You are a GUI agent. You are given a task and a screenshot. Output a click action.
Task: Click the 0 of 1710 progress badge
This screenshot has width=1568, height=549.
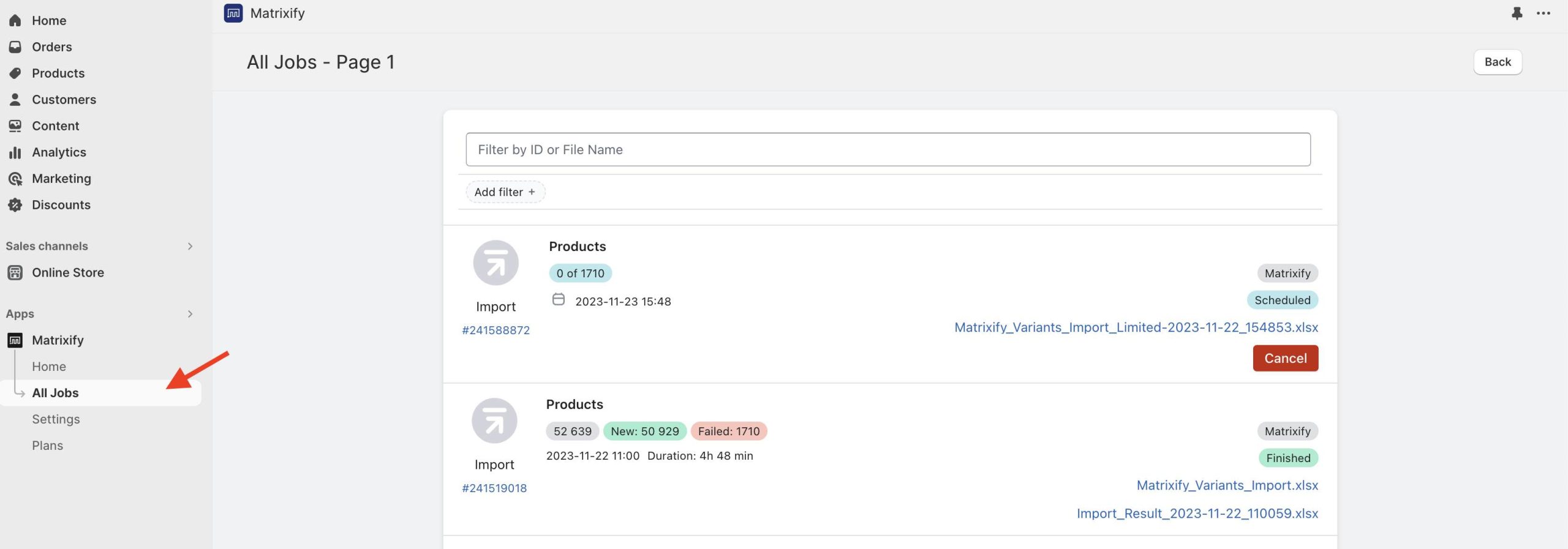[x=580, y=273]
